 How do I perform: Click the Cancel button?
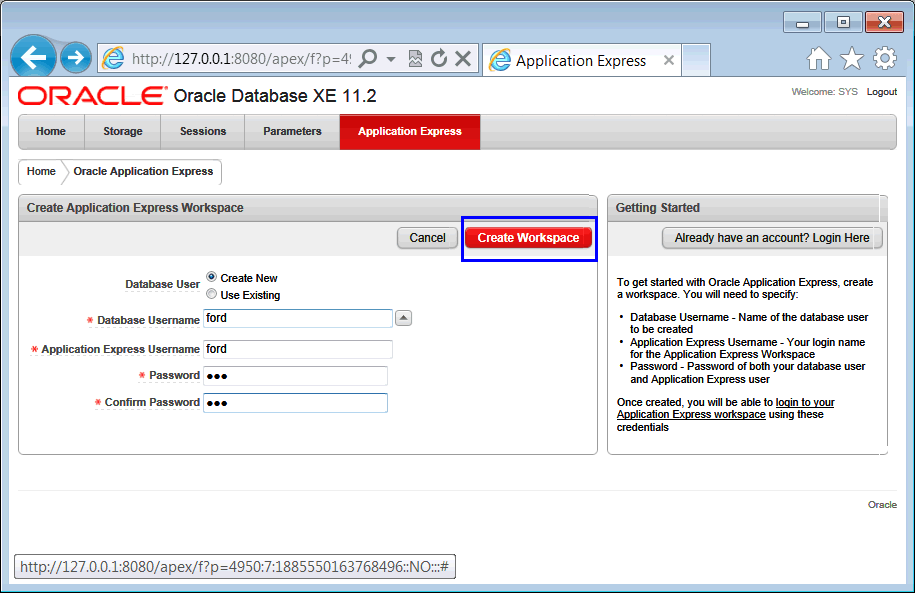tap(427, 238)
